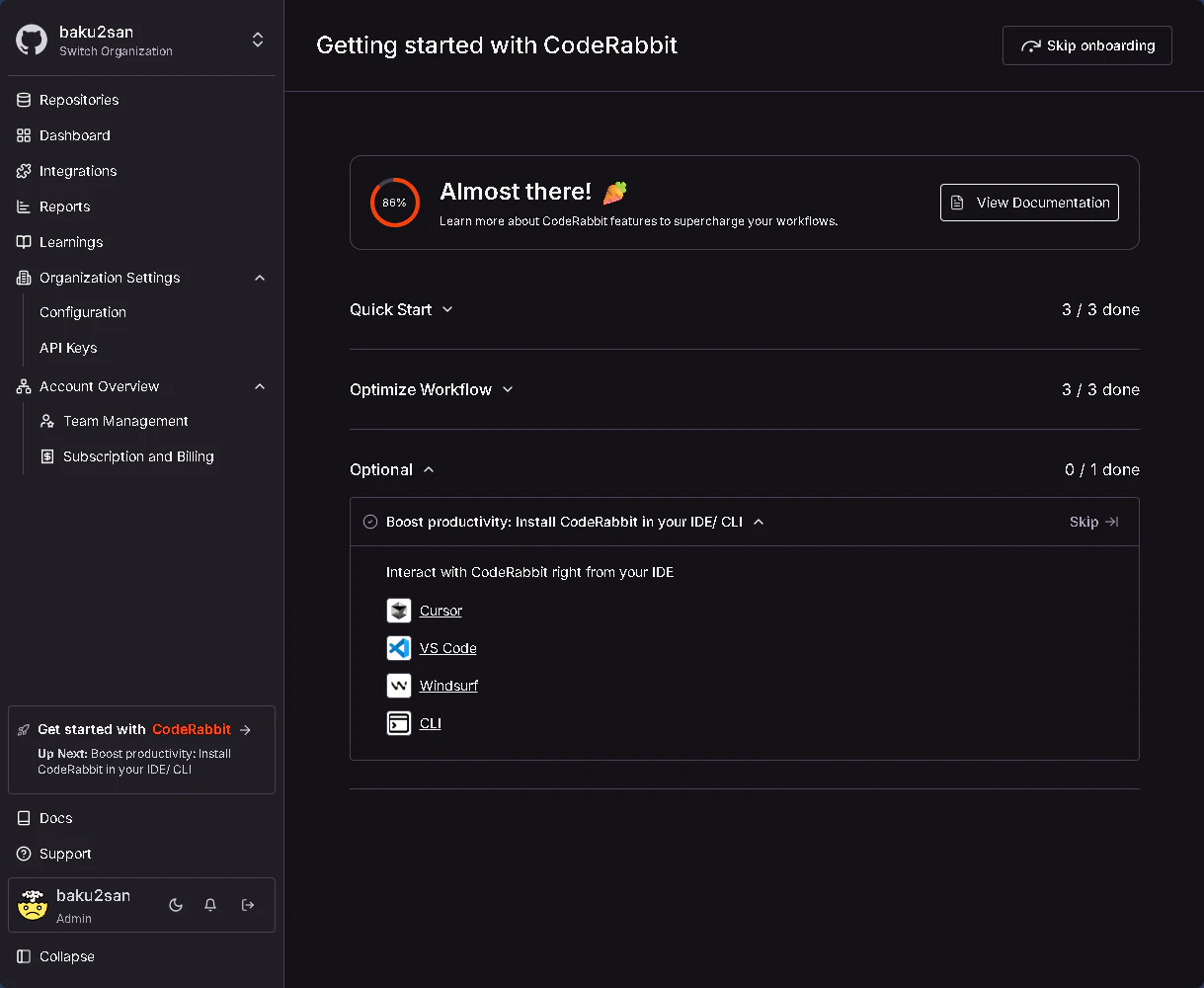Mark the Boost productivity step circle complete

tap(370, 522)
